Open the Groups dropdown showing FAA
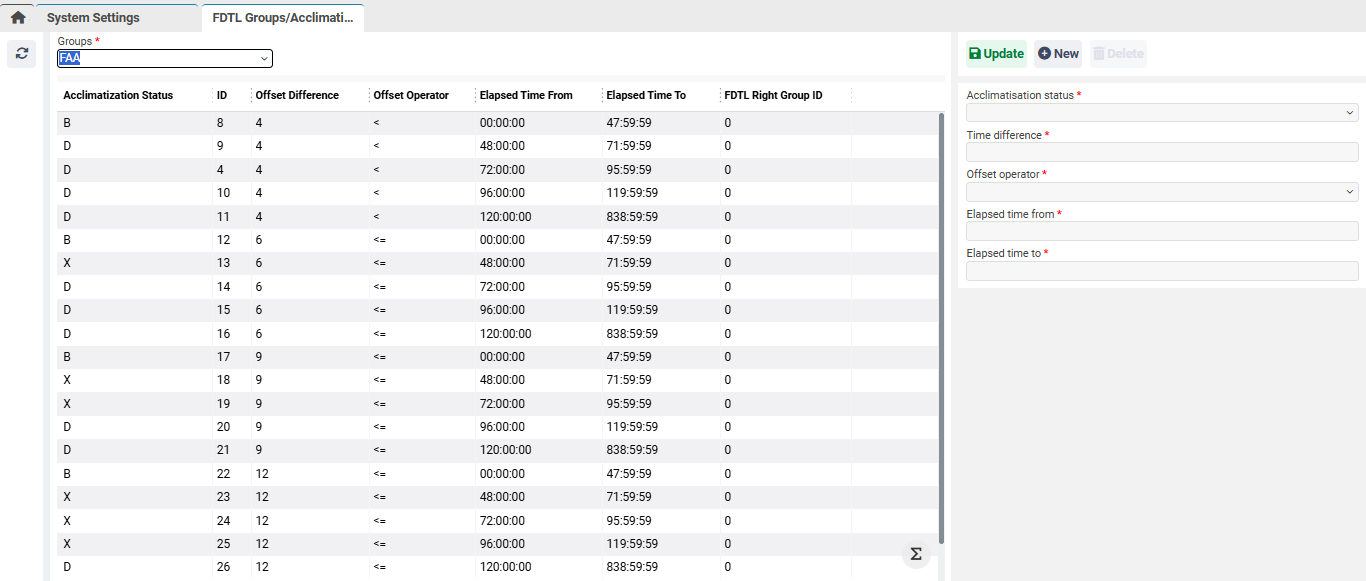 pyautogui.click(x=165, y=59)
